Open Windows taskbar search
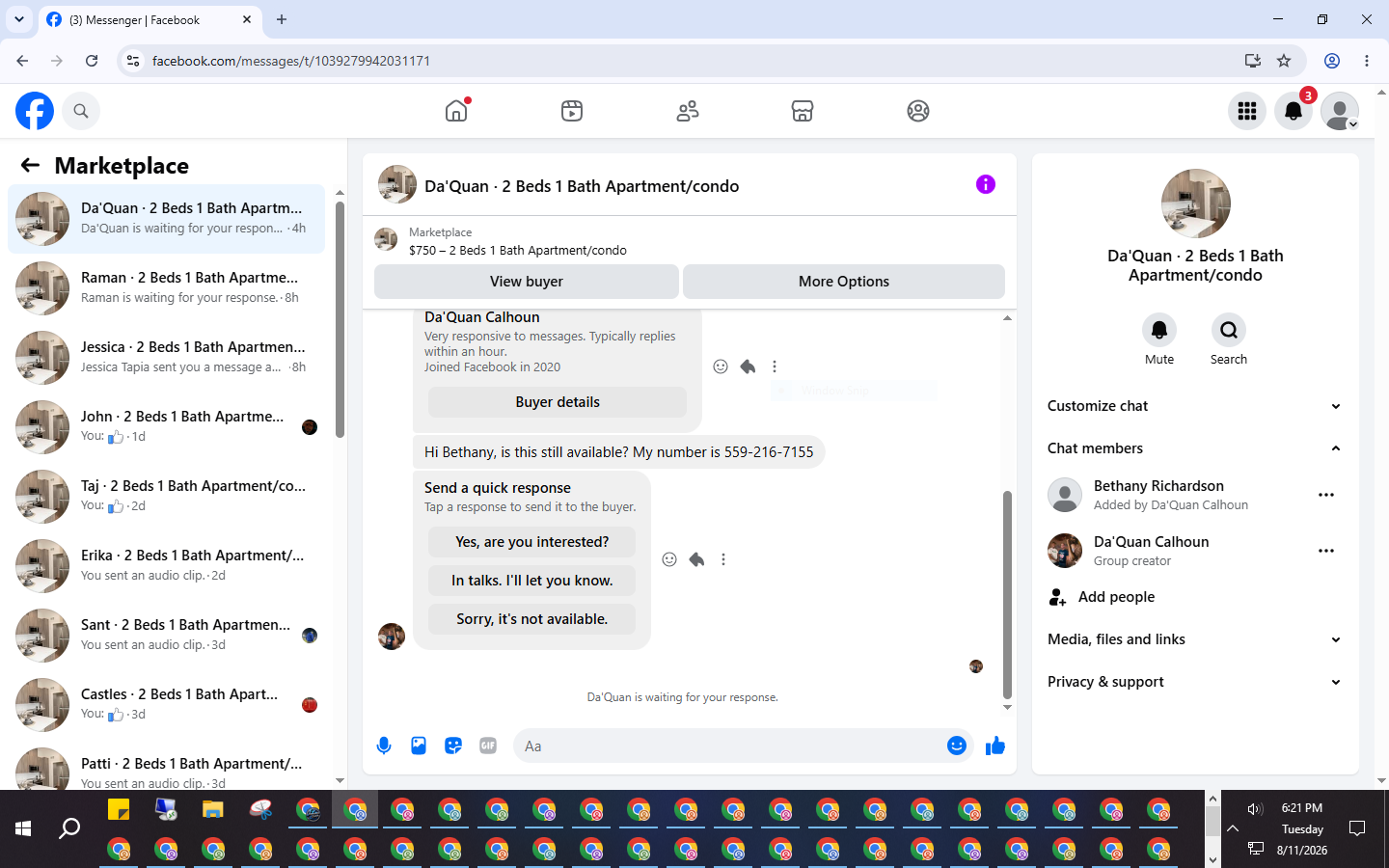Screen dimensions: 1389x868 point(69,828)
